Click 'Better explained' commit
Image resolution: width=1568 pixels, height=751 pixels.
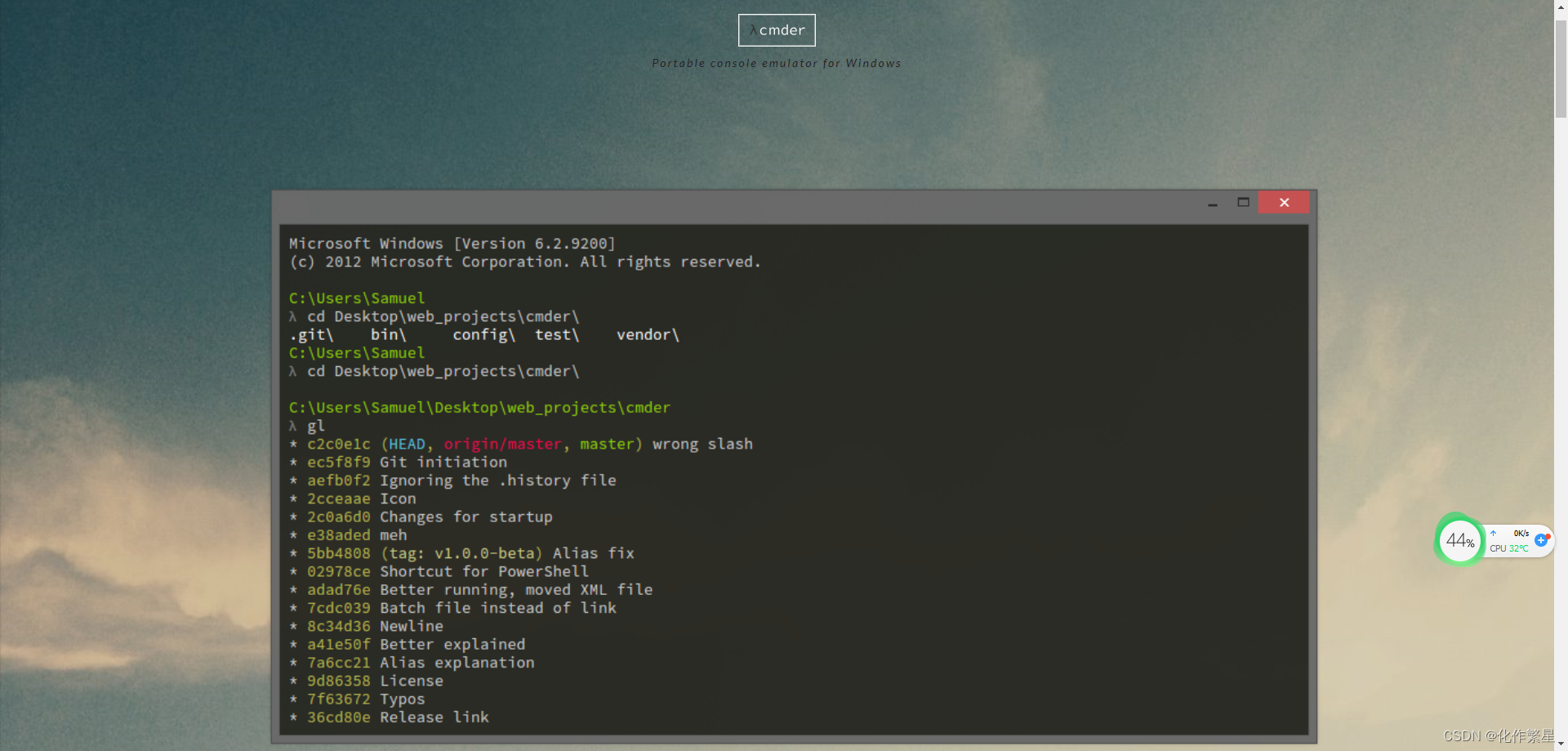(x=452, y=645)
